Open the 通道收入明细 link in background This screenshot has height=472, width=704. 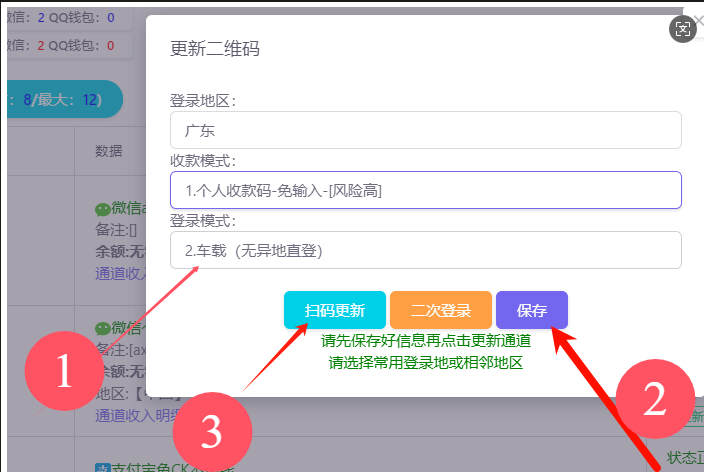click(137, 416)
